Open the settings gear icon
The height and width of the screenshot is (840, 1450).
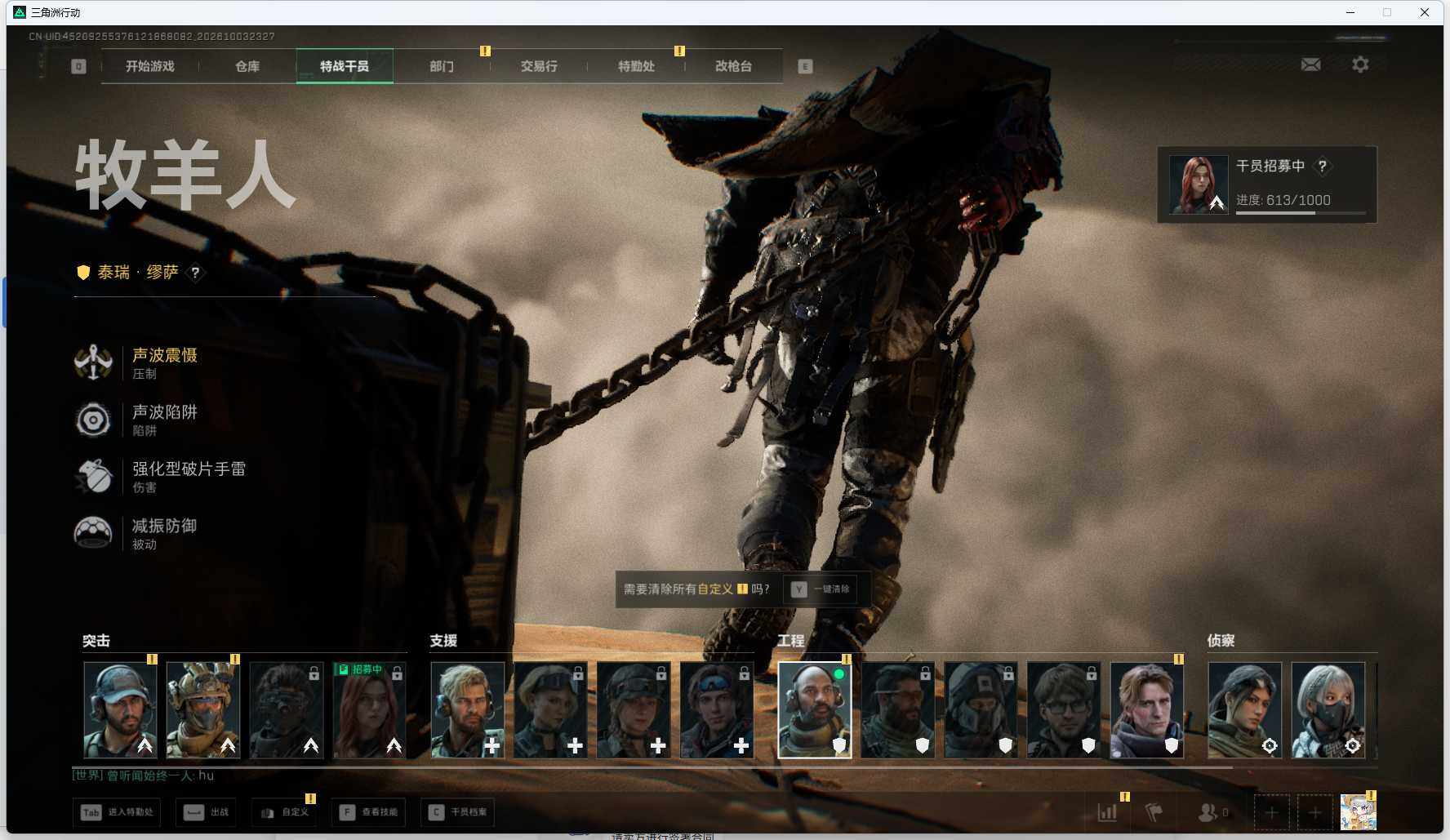point(1360,64)
